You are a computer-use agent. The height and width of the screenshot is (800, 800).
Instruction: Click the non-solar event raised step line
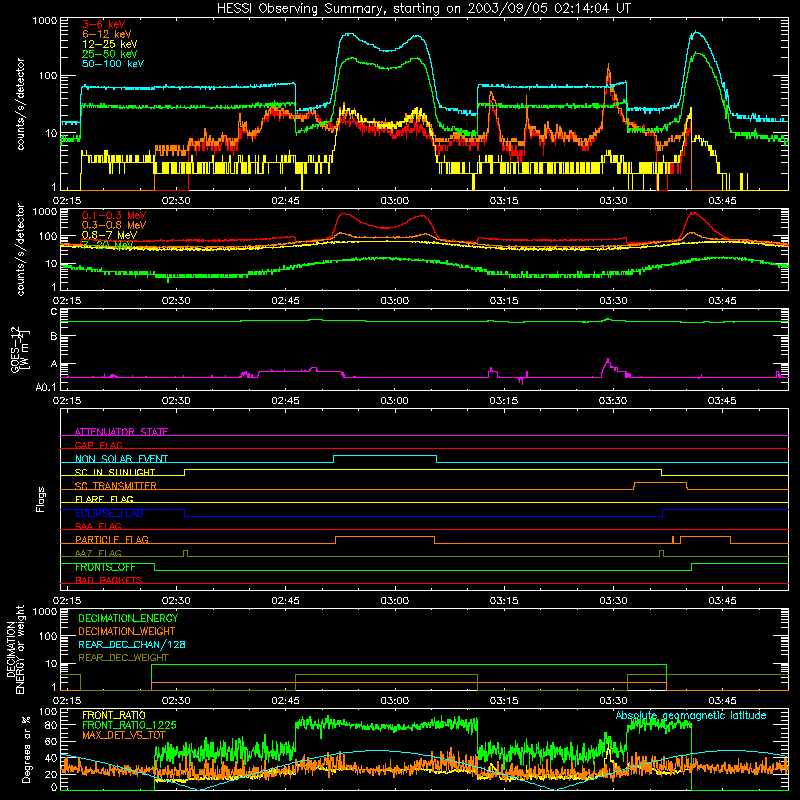point(385,455)
